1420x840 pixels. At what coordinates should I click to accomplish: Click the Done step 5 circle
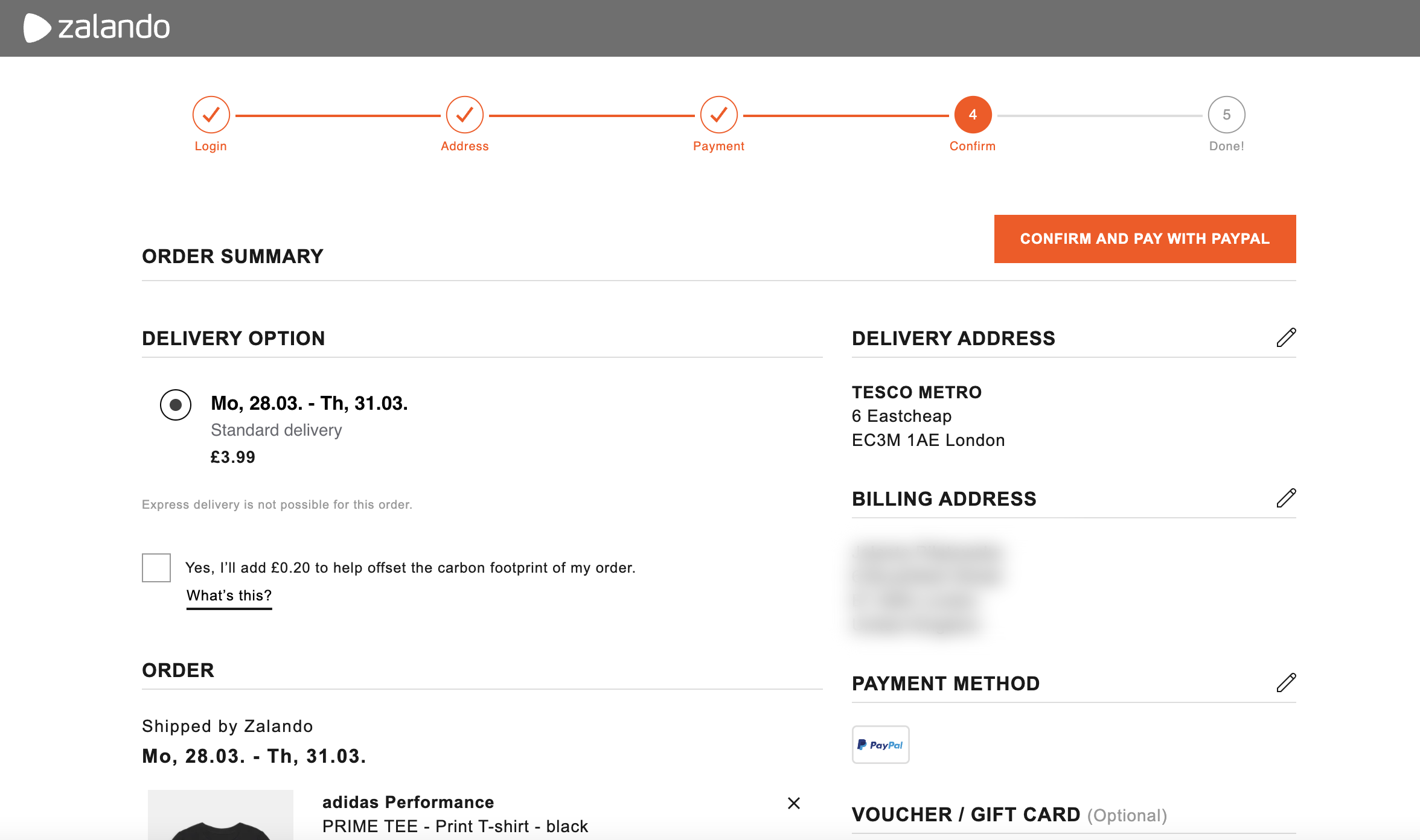point(1226,115)
